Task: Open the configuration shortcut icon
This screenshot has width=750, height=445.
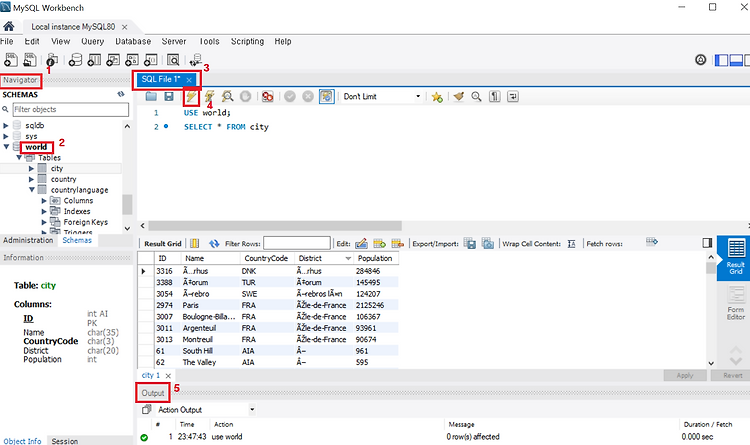Action: click(700, 60)
